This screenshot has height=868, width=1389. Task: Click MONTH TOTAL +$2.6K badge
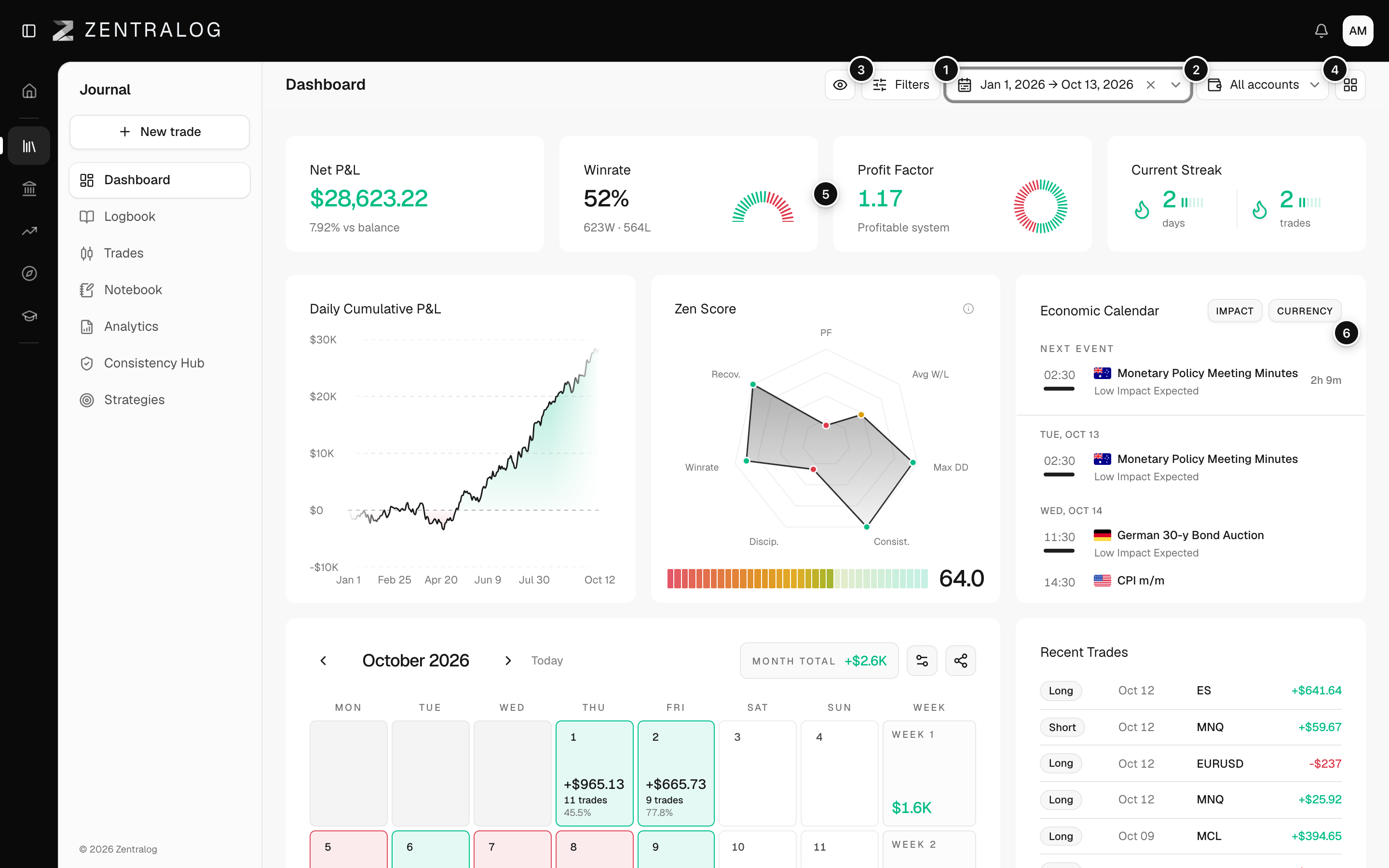click(x=819, y=661)
